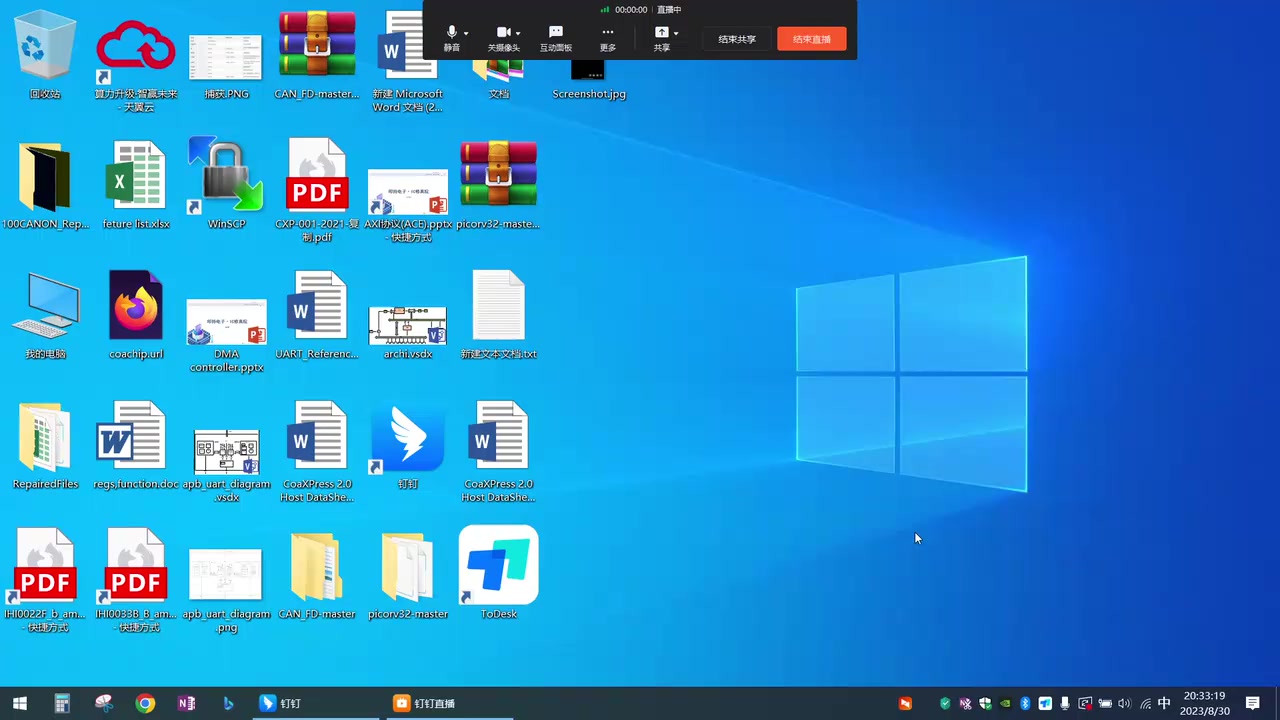Select the picorv32-master folder icon

coord(407,576)
